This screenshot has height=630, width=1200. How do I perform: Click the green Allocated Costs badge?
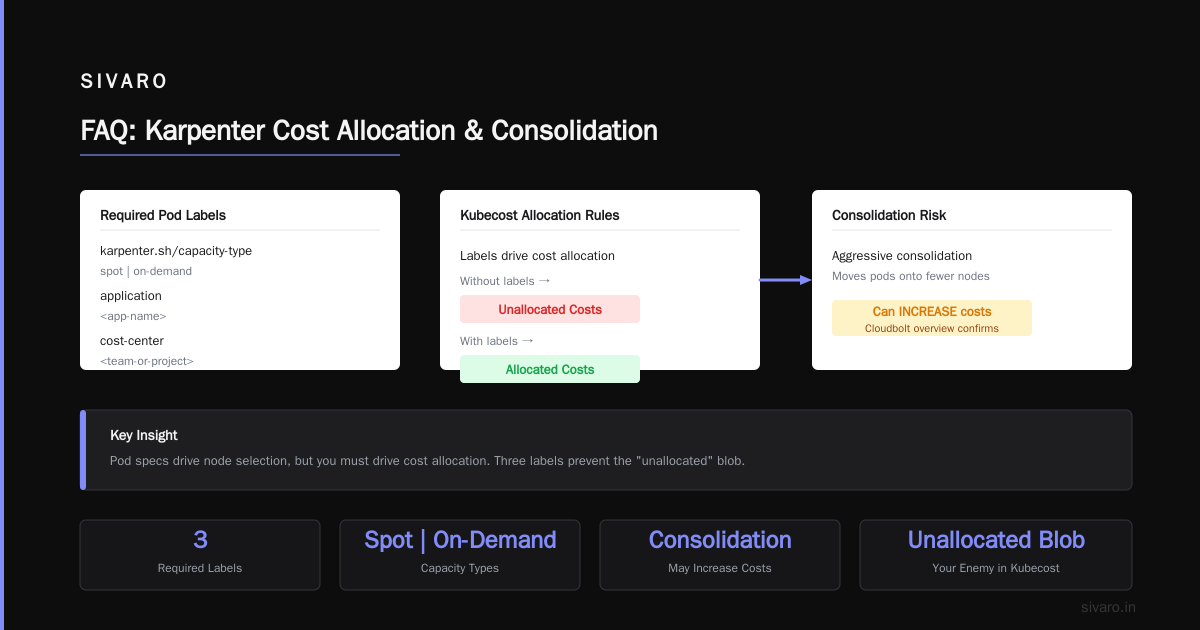(x=550, y=369)
